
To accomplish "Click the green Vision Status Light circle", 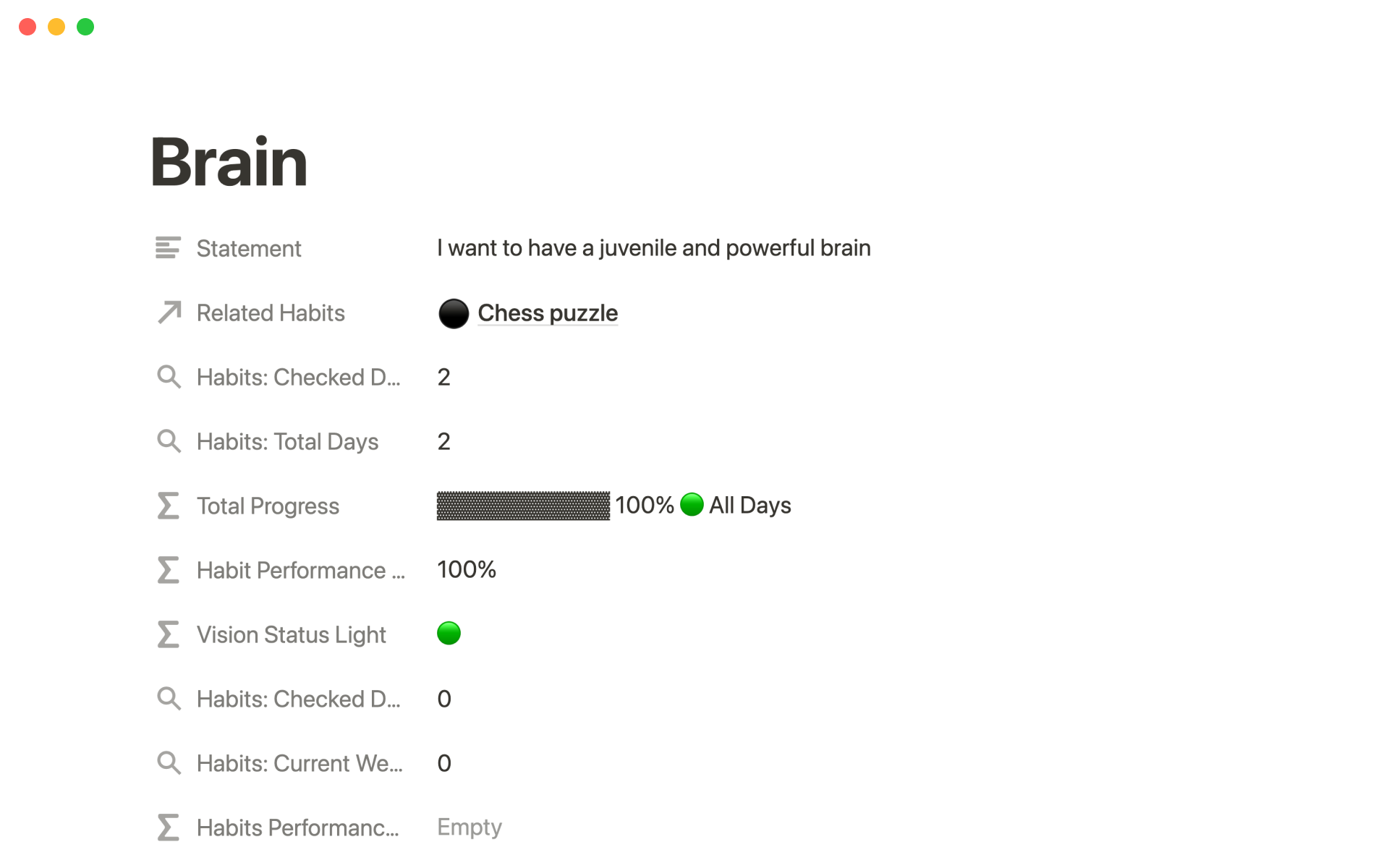I will [449, 634].
